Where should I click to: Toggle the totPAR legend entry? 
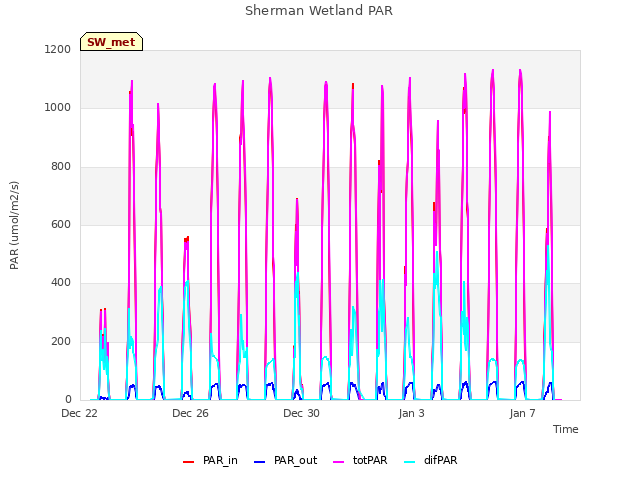360,460
